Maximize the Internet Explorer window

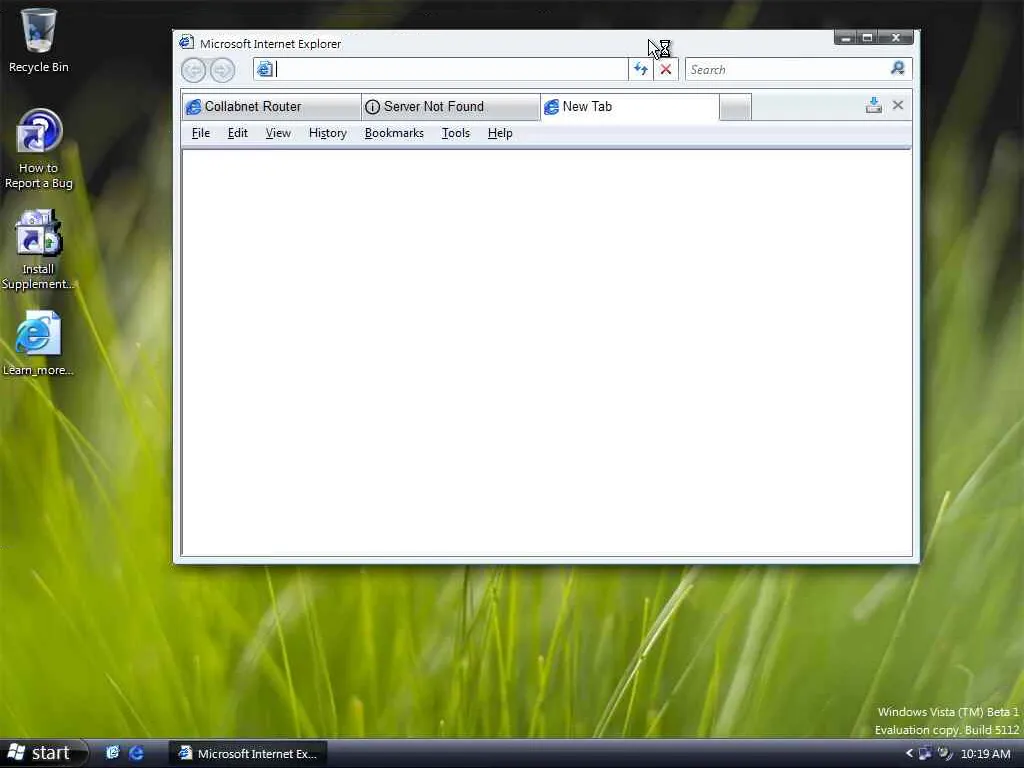pyautogui.click(x=867, y=38)
